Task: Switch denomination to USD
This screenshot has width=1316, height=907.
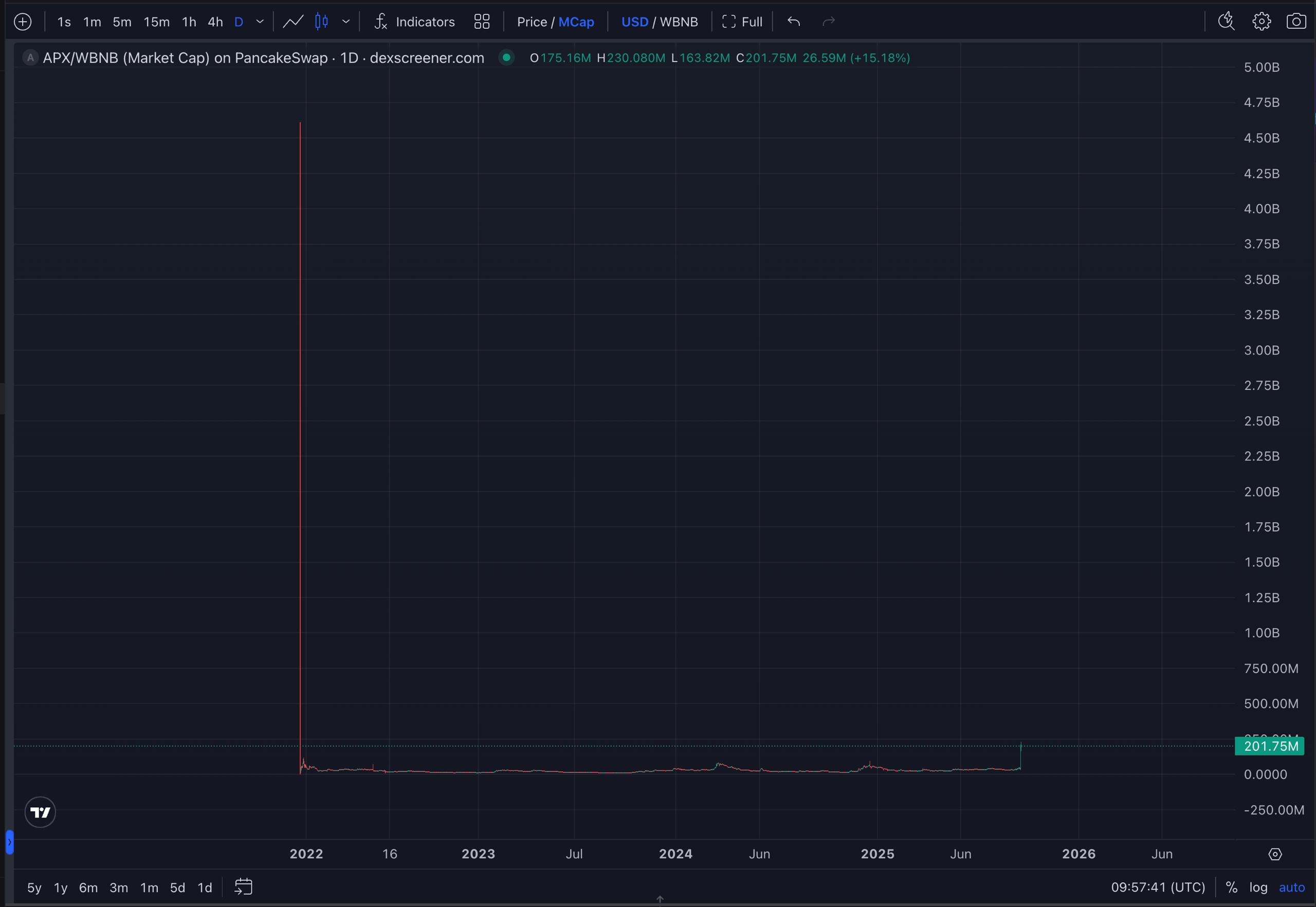Action: [634, 22]
